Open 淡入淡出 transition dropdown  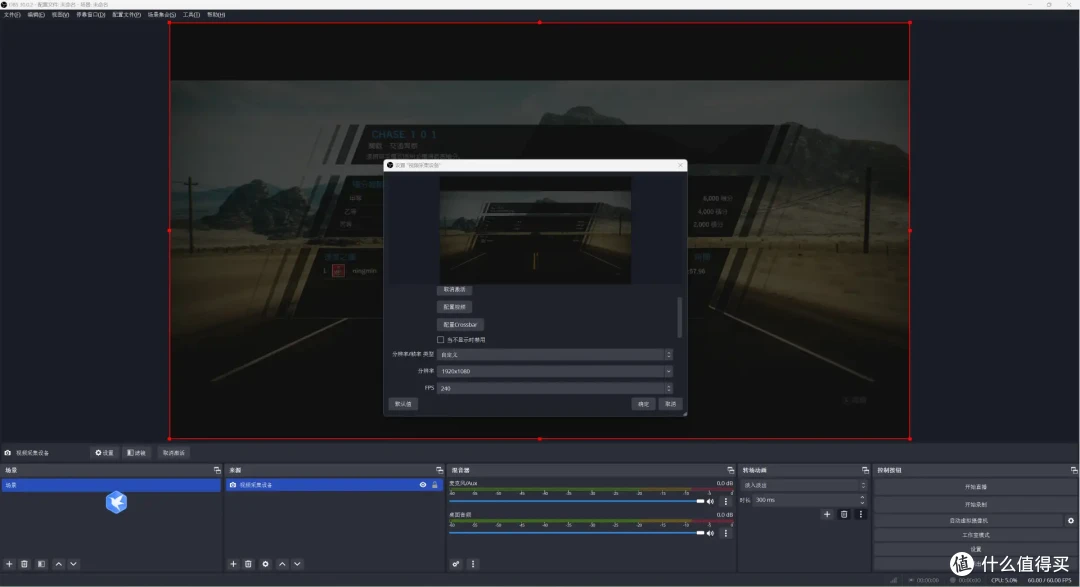804,486
